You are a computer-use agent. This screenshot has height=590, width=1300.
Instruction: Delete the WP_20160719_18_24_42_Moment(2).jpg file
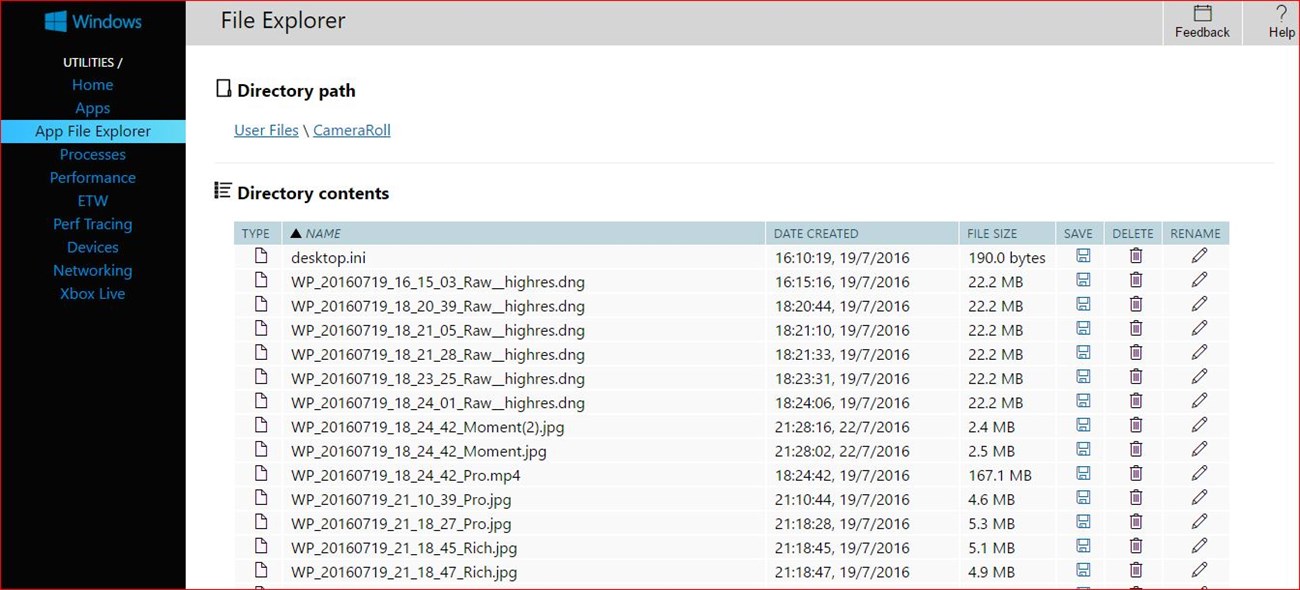click(1135, 426)
